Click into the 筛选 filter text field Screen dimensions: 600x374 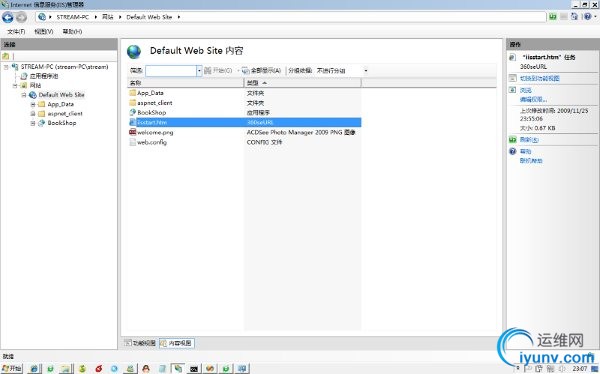click(171, 70)
